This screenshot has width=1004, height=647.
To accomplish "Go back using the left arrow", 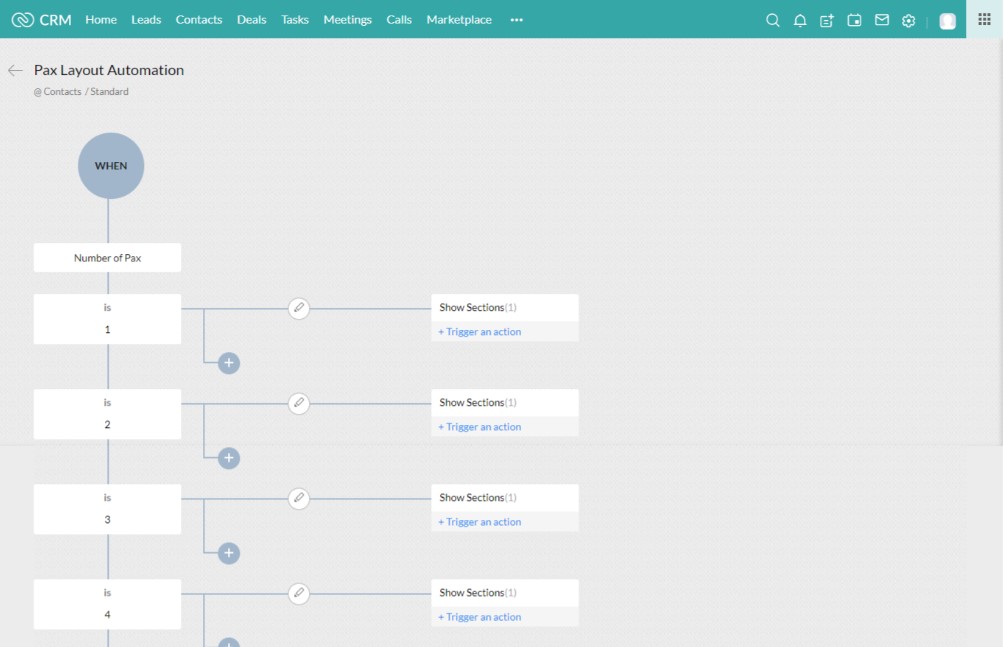I will [x=15, y=70].
